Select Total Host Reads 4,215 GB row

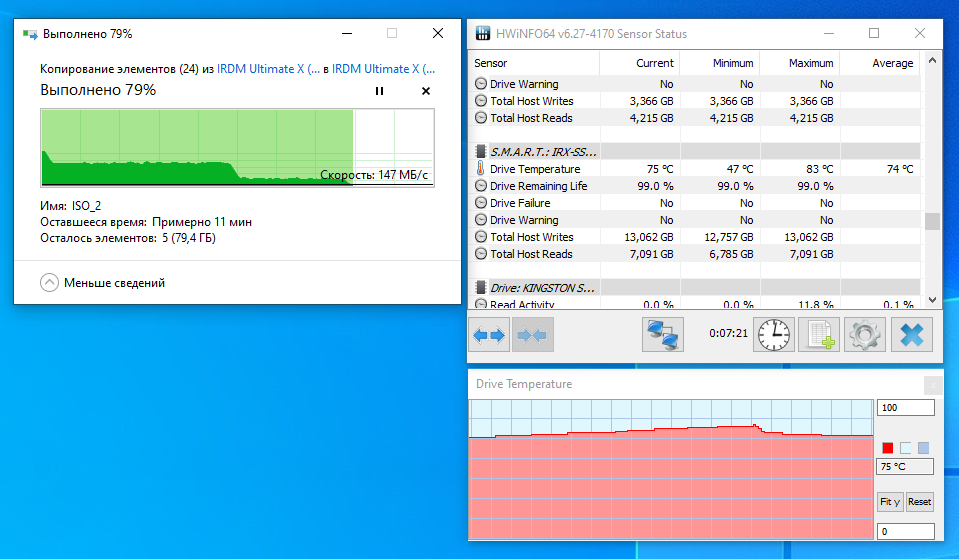[x=695, y=118]
